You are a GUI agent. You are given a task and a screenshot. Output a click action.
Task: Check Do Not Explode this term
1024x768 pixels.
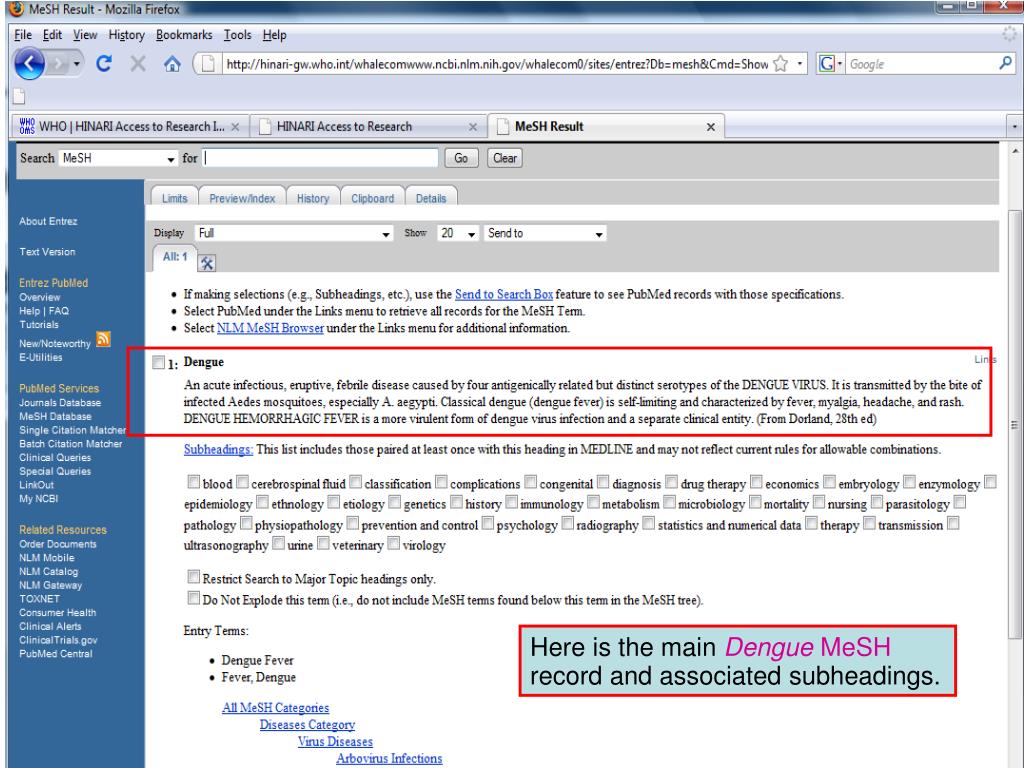[x=193, y=598]
